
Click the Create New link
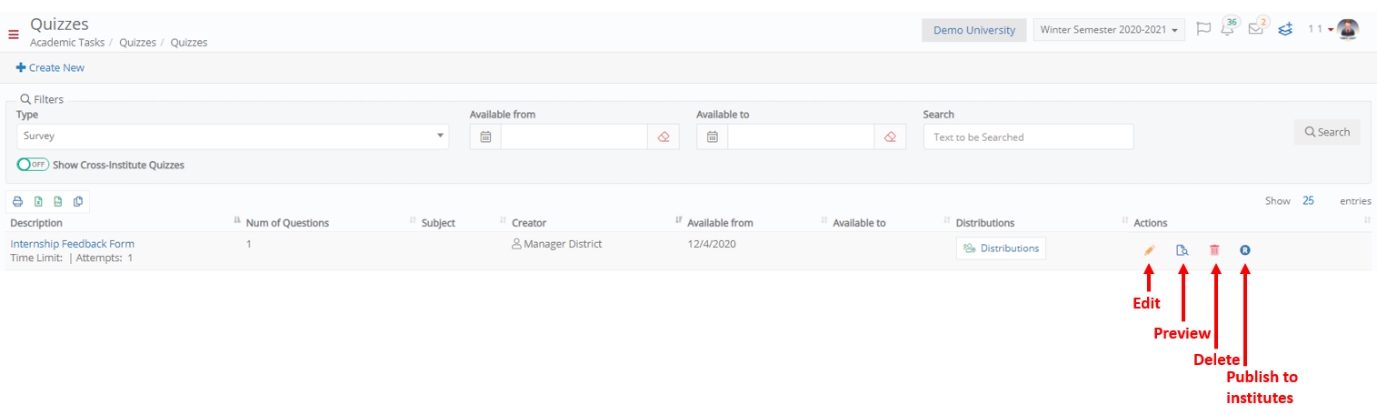[x=50, y=68]
